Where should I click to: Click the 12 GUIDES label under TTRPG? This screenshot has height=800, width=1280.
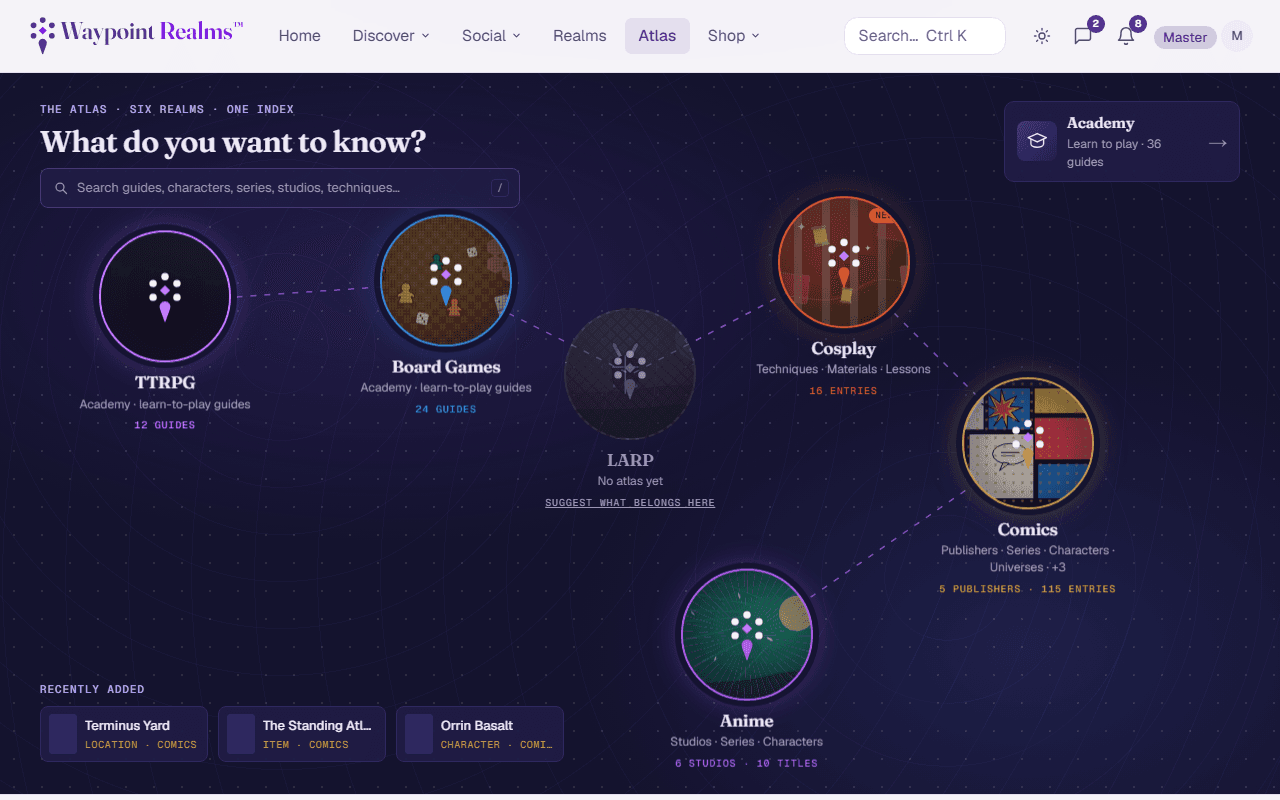click(x=165, y=425)
